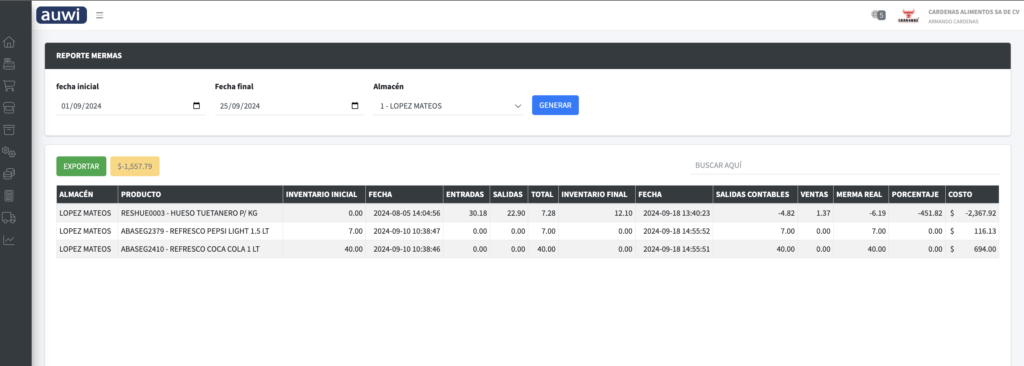Sort by COSTO column header

972,194
